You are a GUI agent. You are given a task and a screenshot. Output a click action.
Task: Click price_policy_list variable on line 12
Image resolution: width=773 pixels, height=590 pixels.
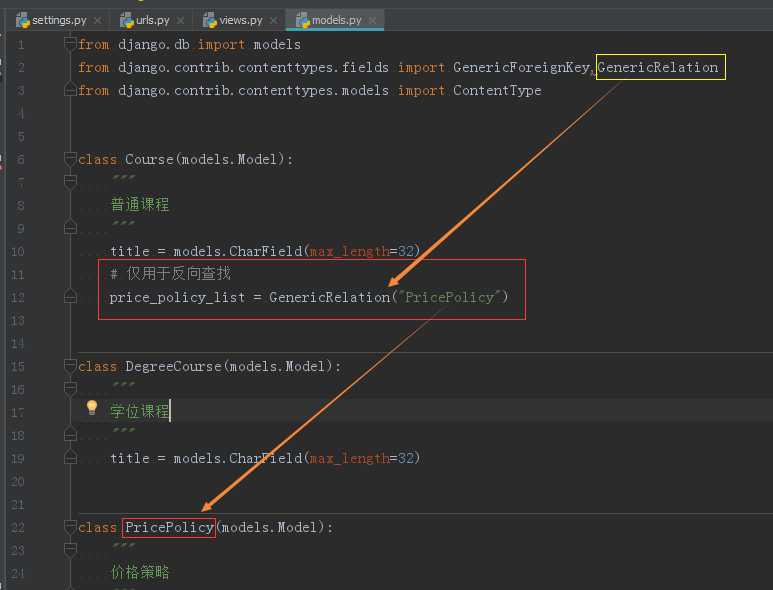pyautogui.click(x=177, y=298)
